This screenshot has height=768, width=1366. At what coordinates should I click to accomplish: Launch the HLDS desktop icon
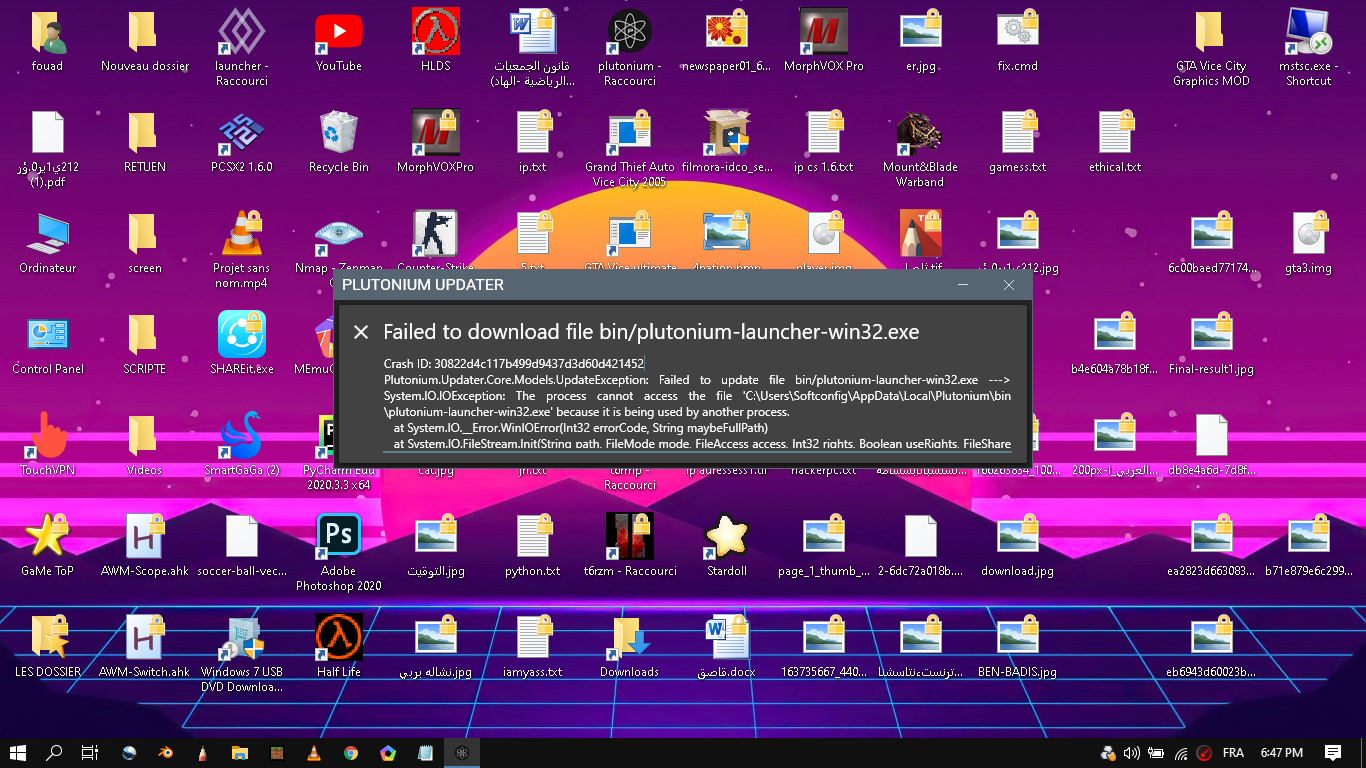tap(435, 42)
